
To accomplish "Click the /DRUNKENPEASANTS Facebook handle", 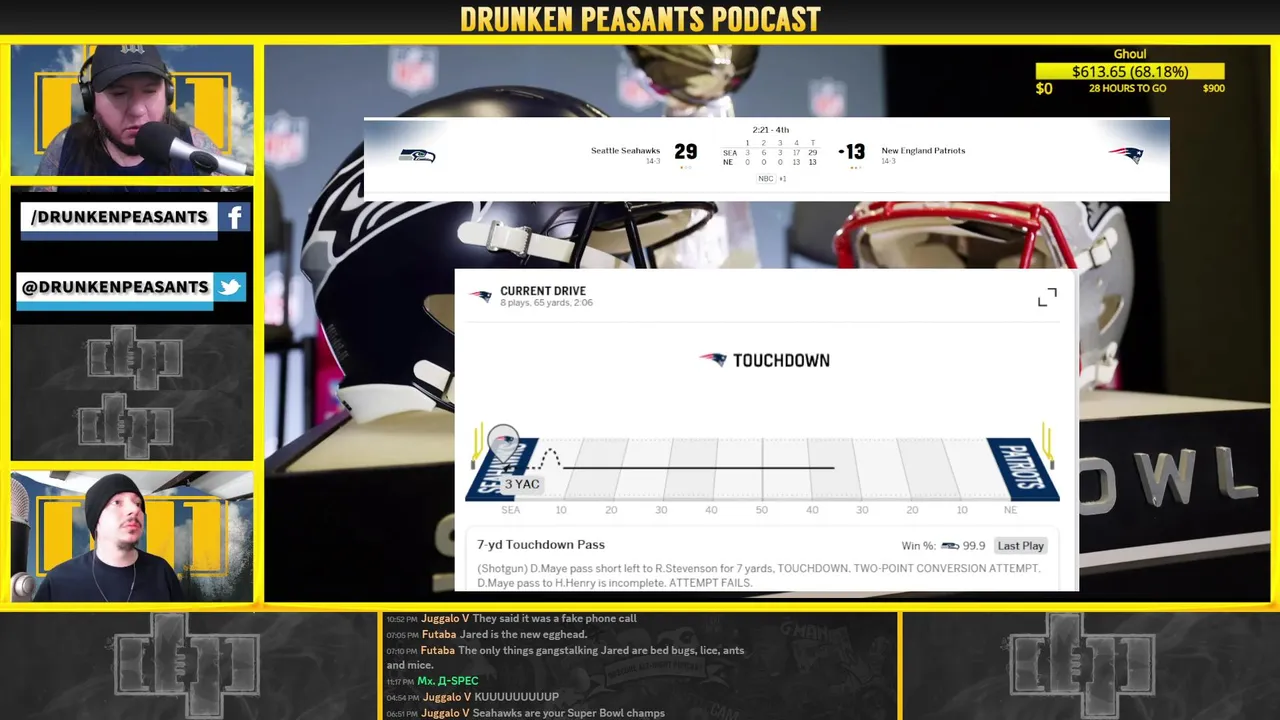I will 119,217.
